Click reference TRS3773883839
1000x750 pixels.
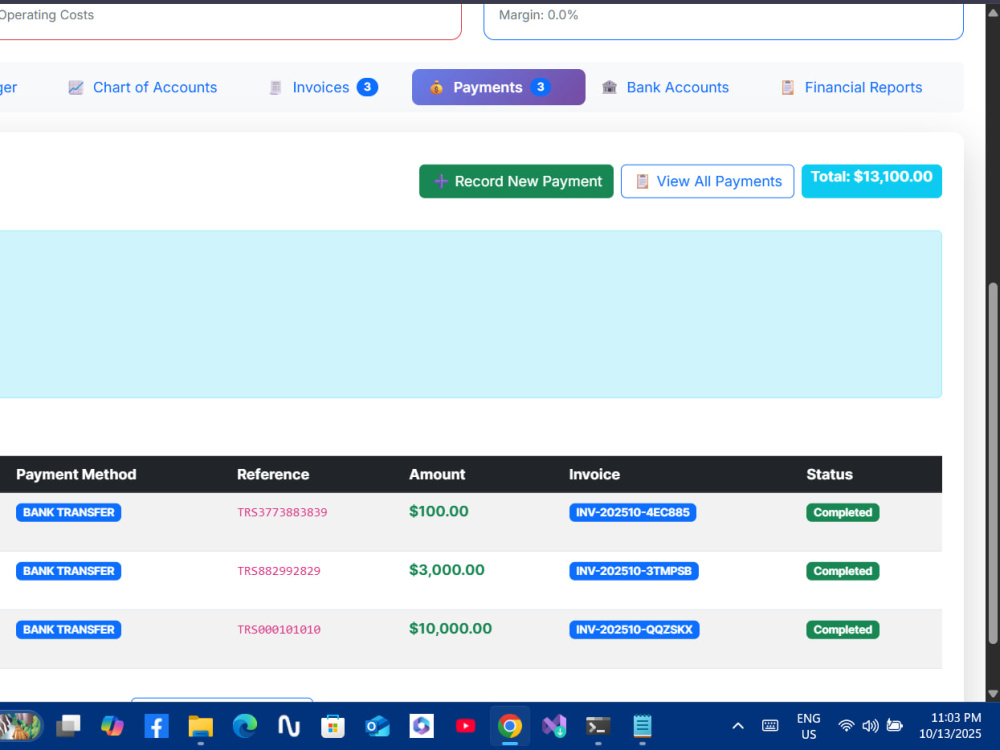point(283,513)
